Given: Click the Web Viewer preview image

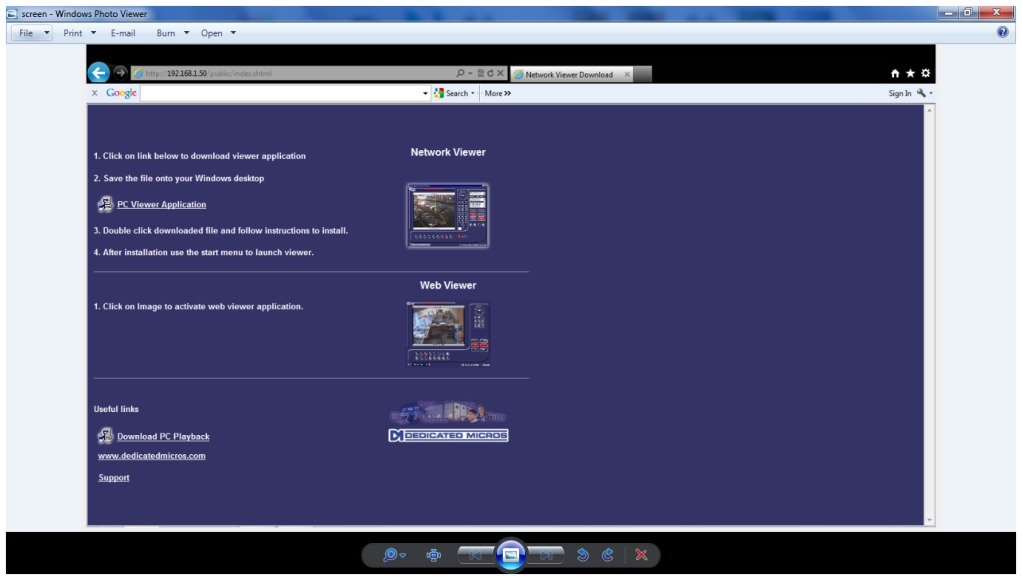Looking at the screenshot, I should click(x=447, y=334).
